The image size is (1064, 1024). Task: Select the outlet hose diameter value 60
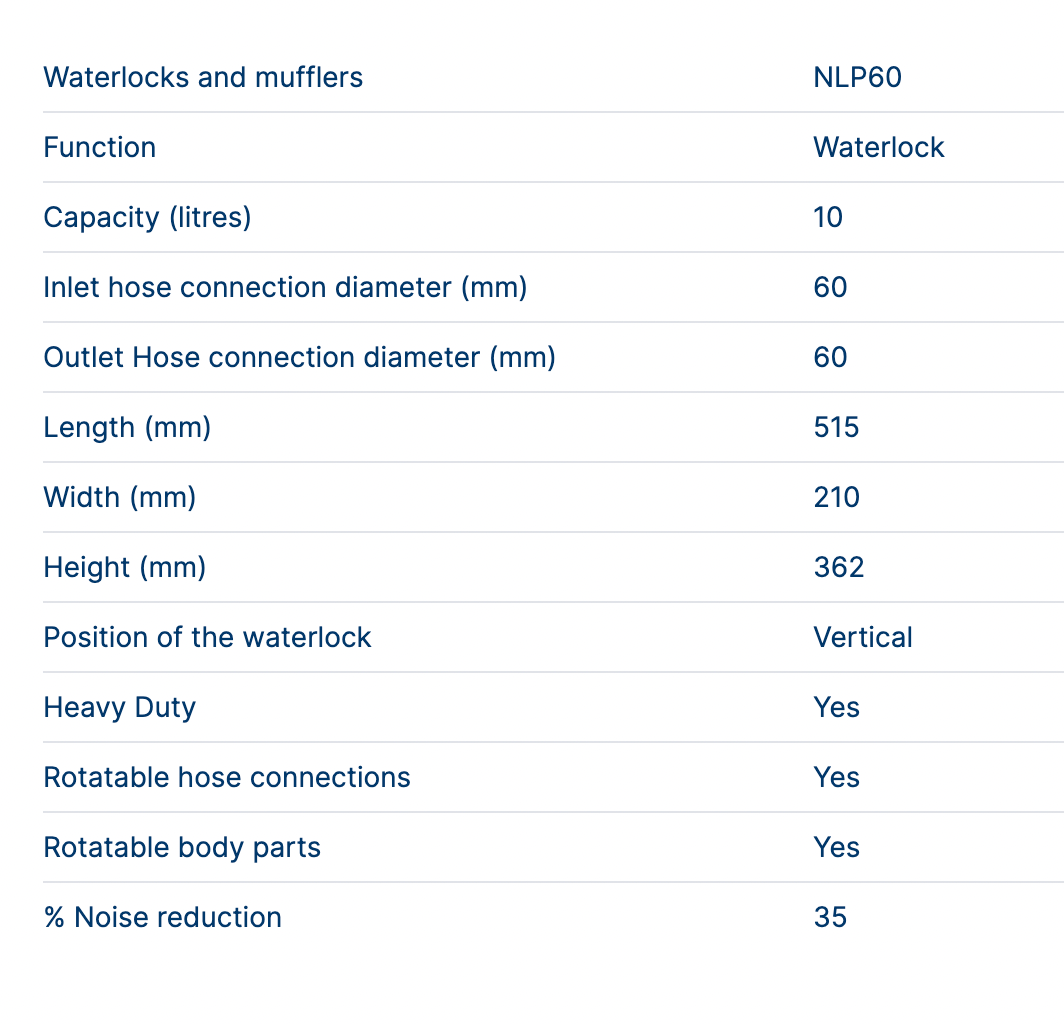[x=830, y=357]
